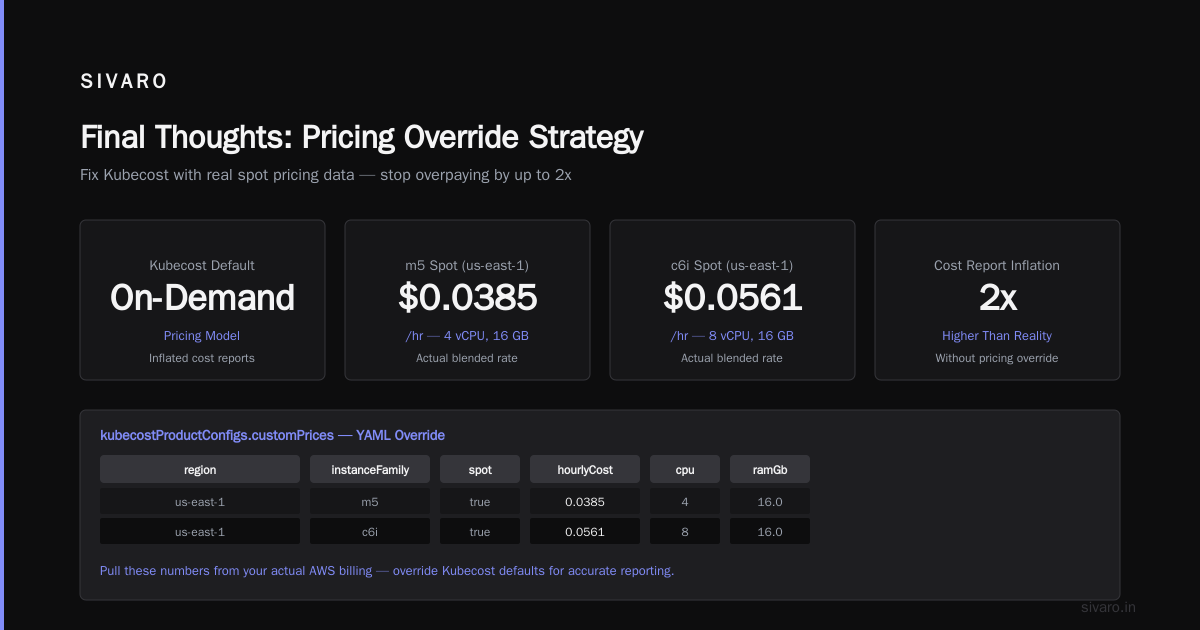Select the c6i Spot $0.0561 card
This screenshot has height=630, width=1200.
[732, 300]
